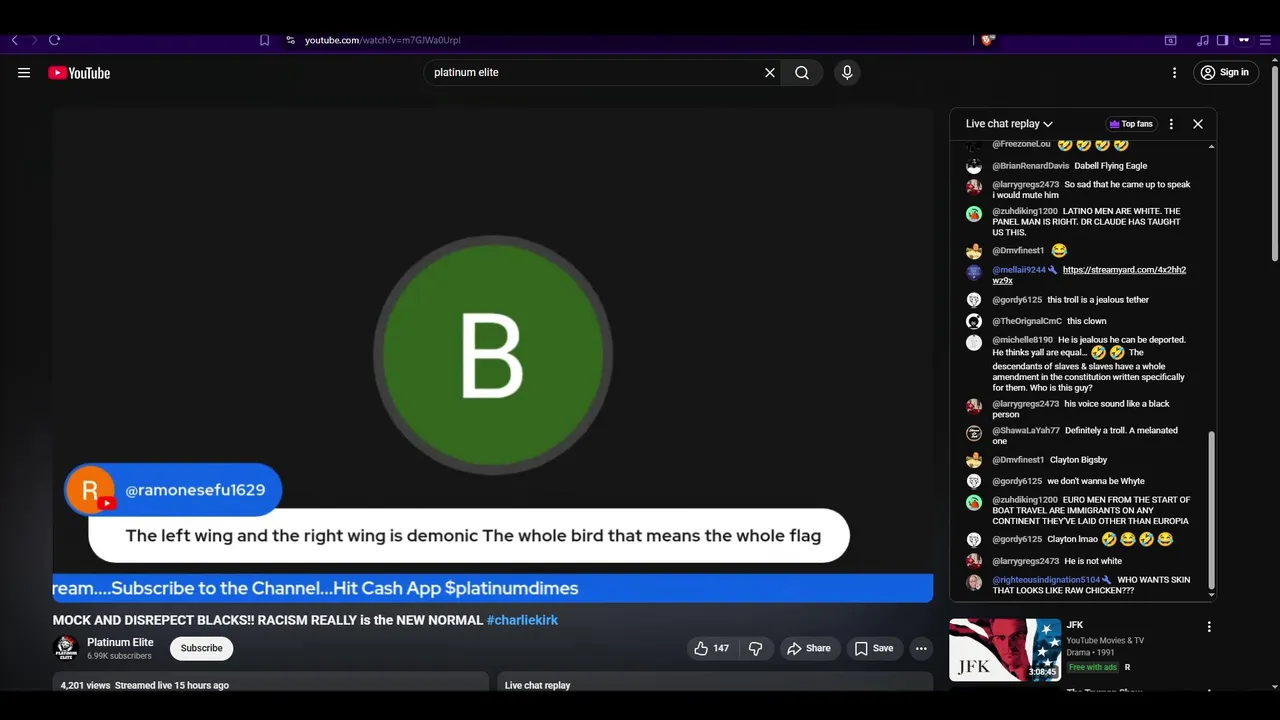The image size is (1280, 720).
Task: Click the #charliekirk hashtag link
Action: point(522,620)
